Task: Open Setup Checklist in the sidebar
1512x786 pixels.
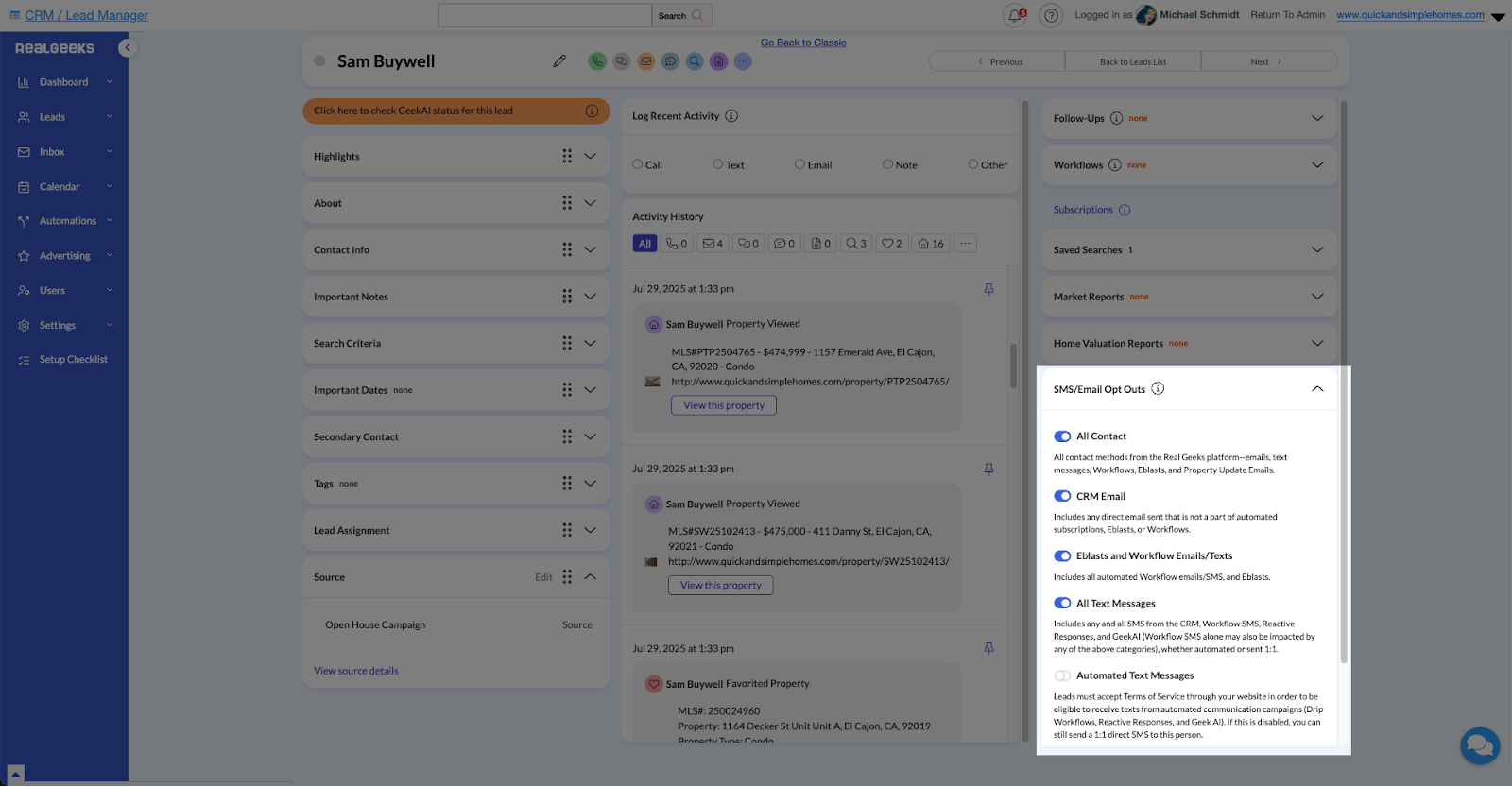Action: click(x=64, y=360)
